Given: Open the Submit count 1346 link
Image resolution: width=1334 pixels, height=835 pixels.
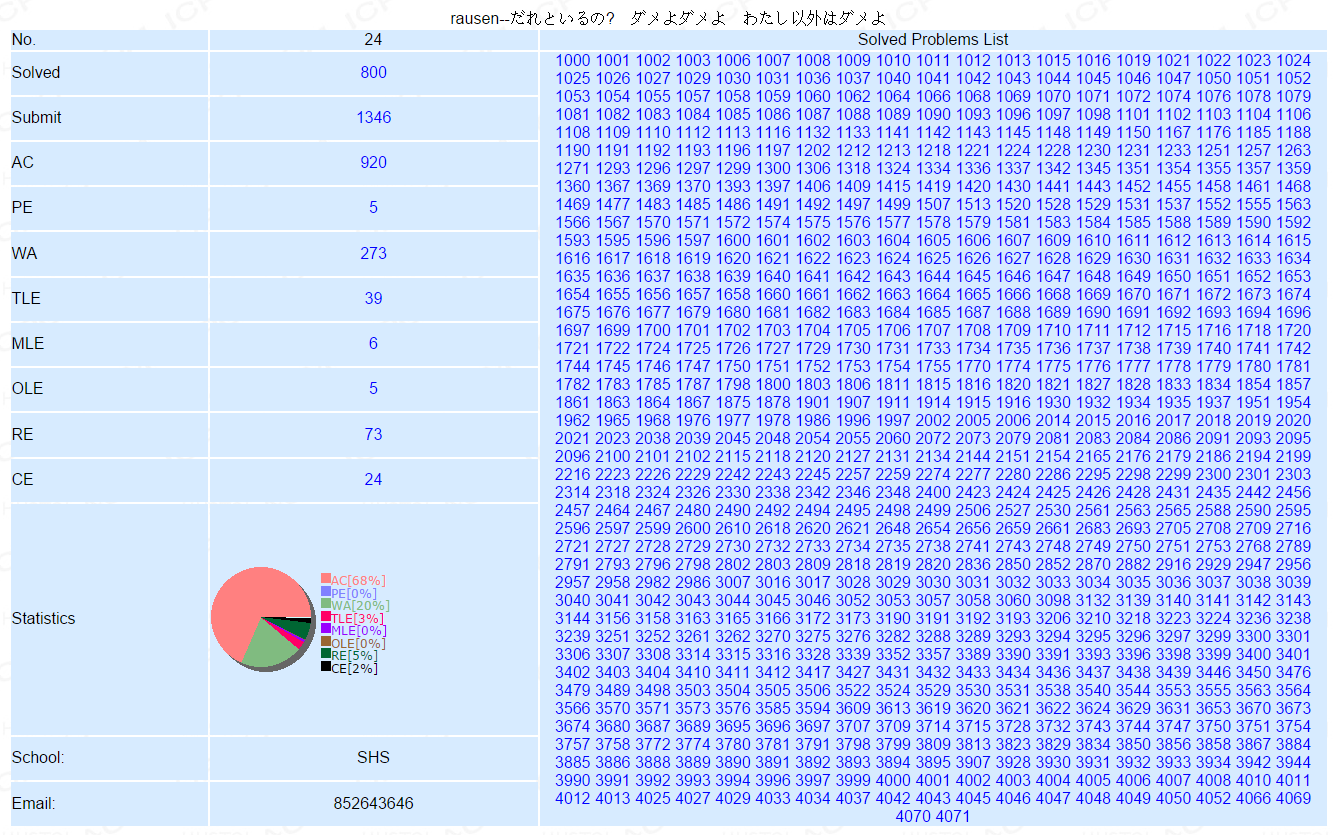Looking at the screenshot, I should pos(373,117).
